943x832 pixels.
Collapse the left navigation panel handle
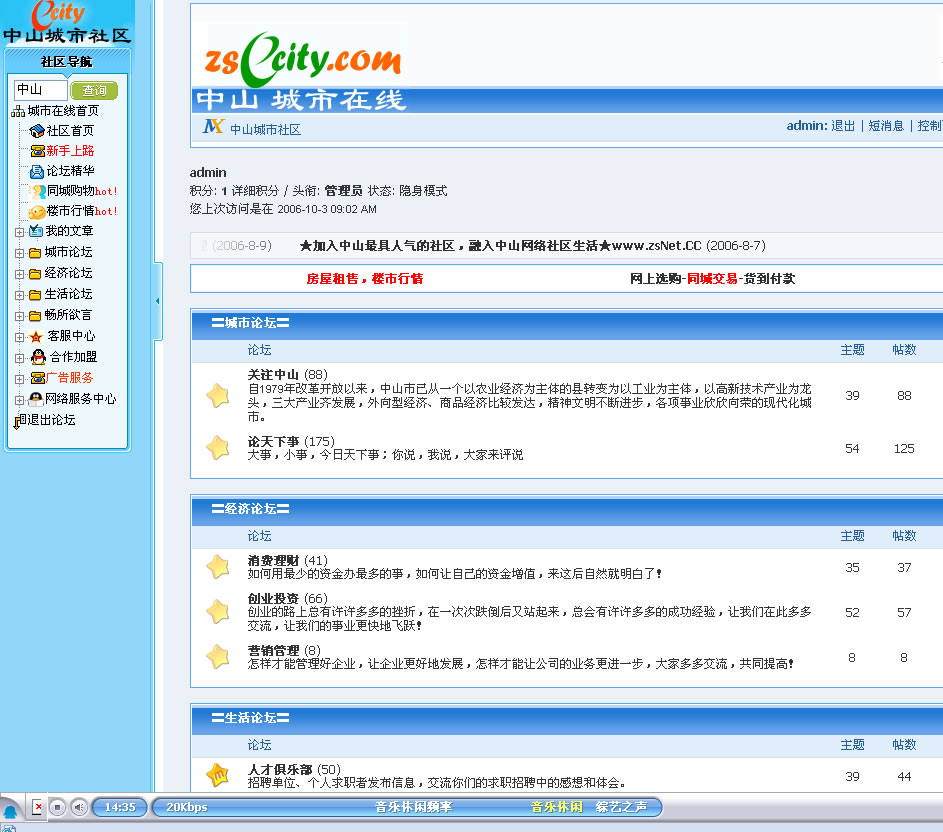click(158, 300)
